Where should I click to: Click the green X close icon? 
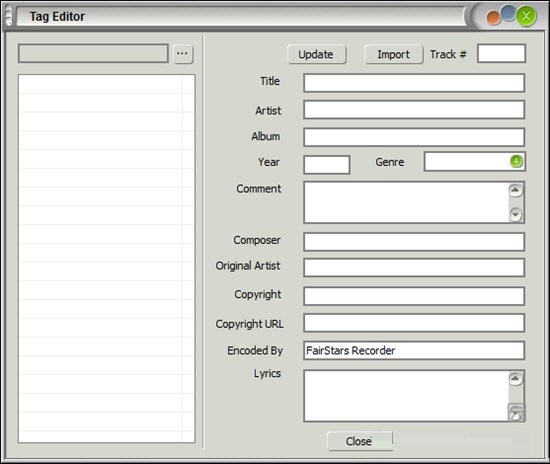pyautogui.click(x=526, y=16)
